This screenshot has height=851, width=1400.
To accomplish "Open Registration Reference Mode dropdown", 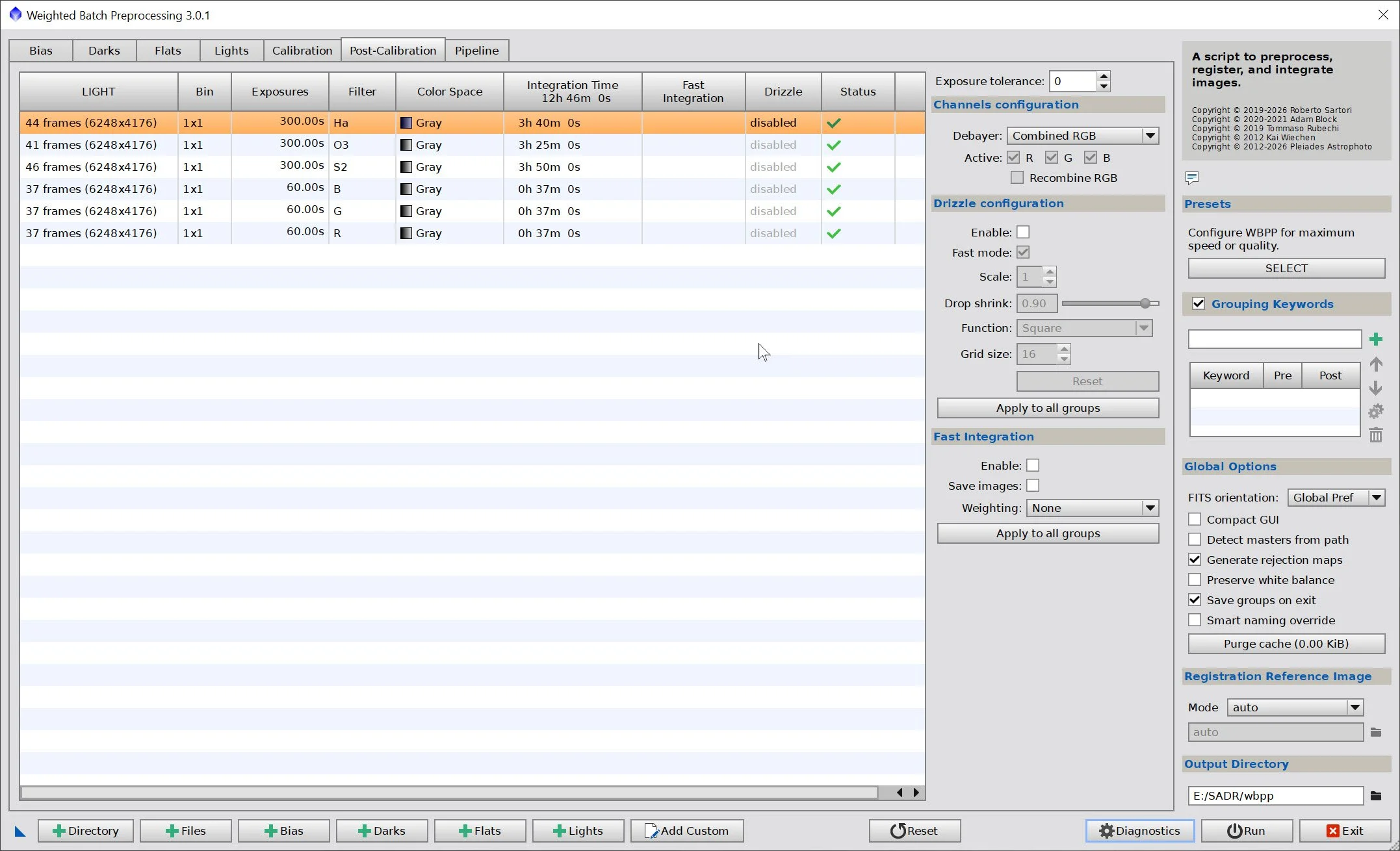I will [1295, 707].
